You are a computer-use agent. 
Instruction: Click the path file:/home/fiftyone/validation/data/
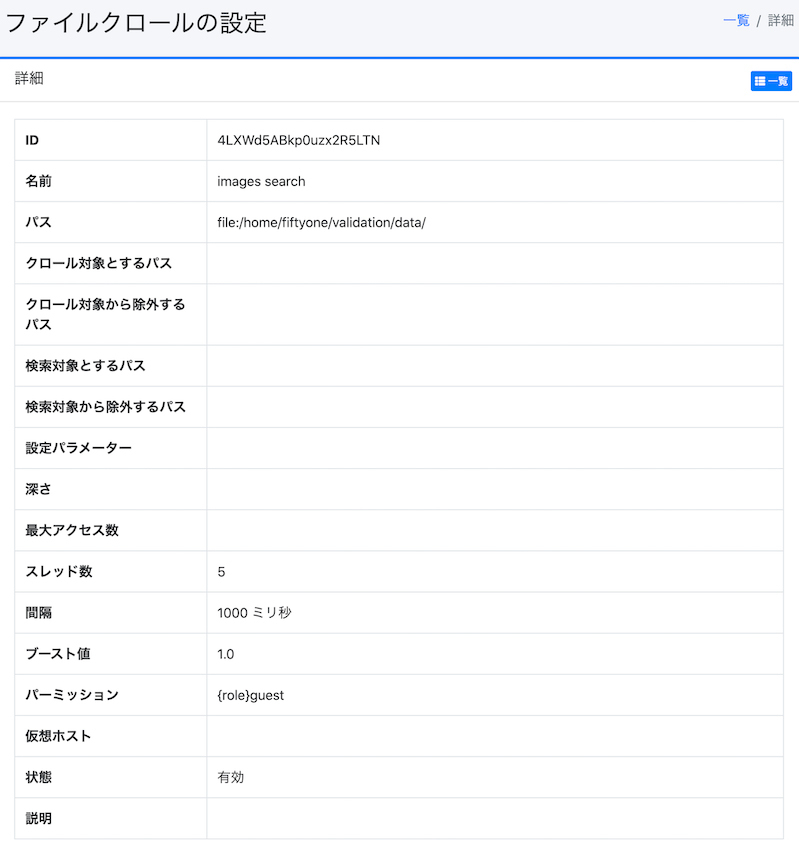click(x=322, y=223)
